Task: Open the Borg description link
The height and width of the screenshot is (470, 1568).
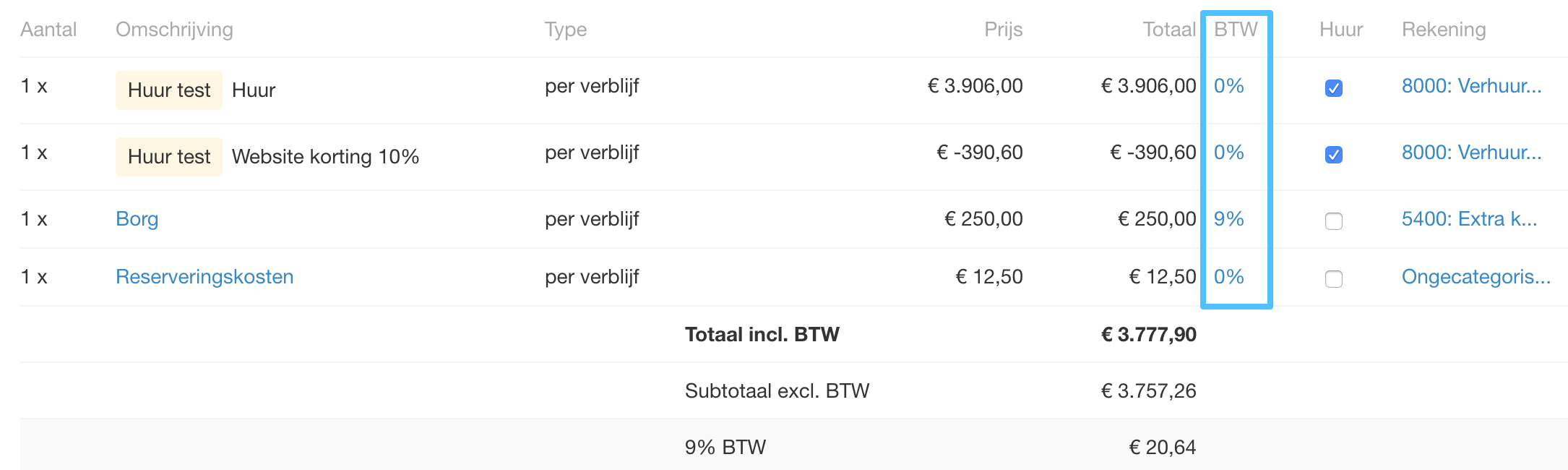Action: click(x=137, y=219)
